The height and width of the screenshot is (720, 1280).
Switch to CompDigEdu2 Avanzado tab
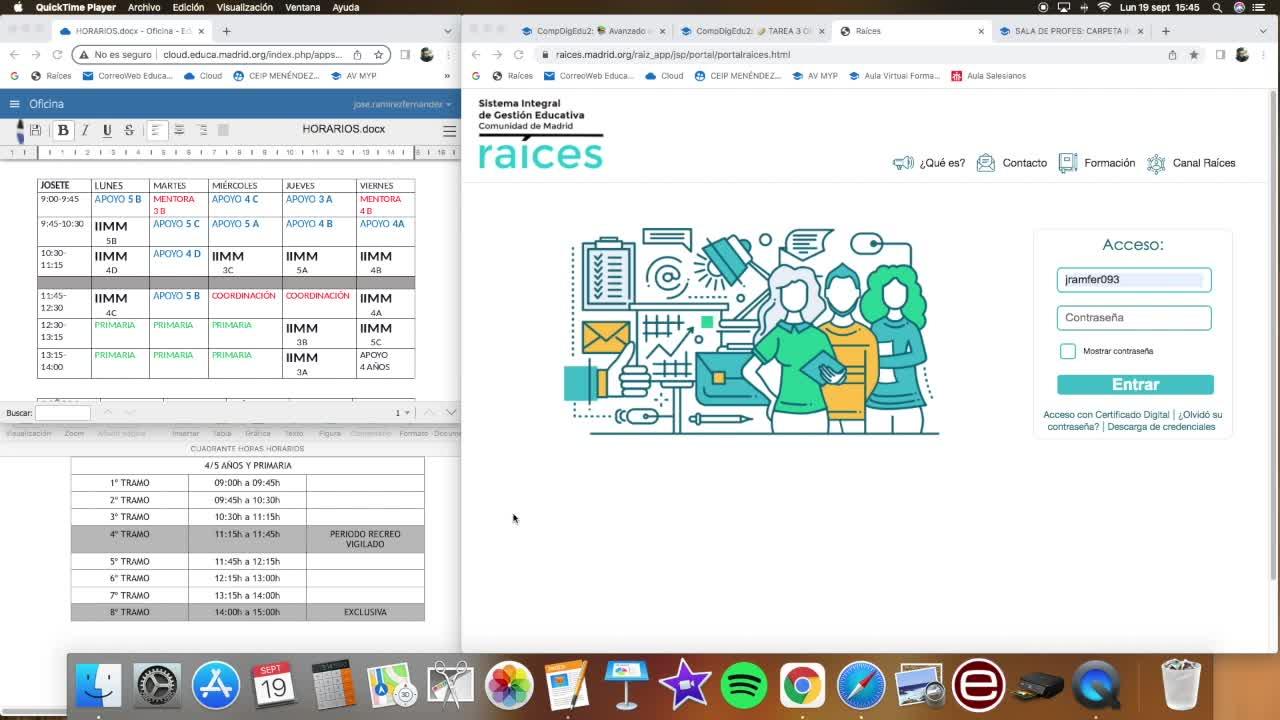coord(594,31)
